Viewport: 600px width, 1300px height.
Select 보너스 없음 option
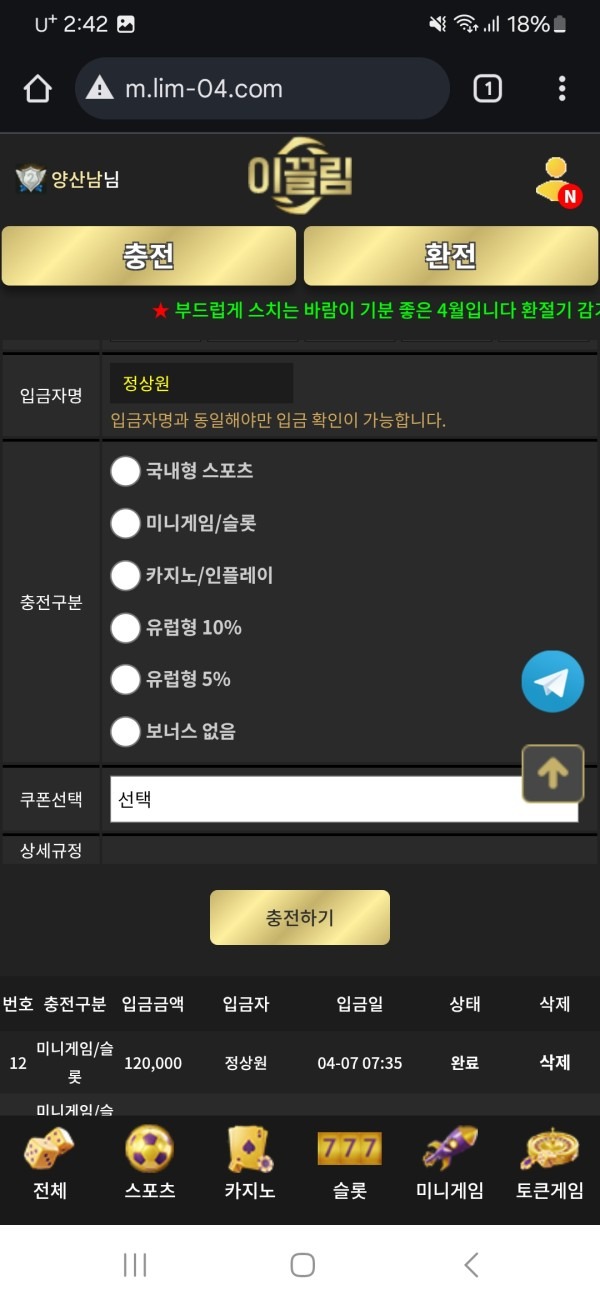125,732
